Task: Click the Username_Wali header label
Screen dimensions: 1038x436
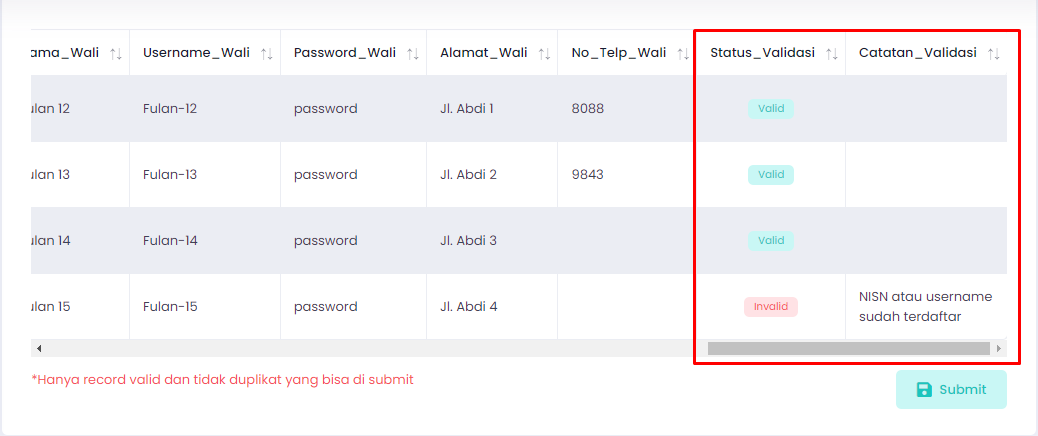Action: coord(197,53)
